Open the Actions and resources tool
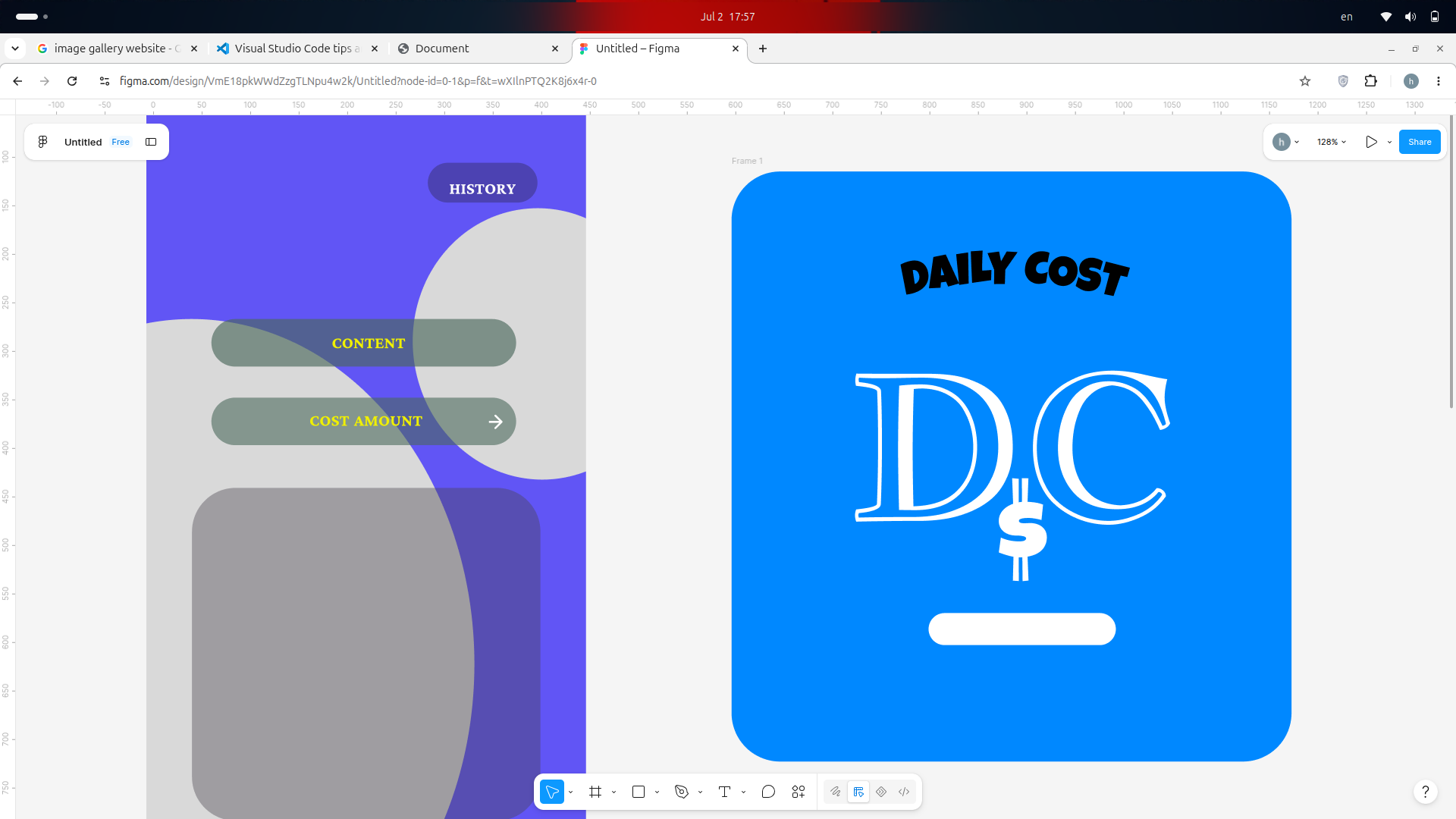This screenshot has width=1456, height=819. click(799, 792)
